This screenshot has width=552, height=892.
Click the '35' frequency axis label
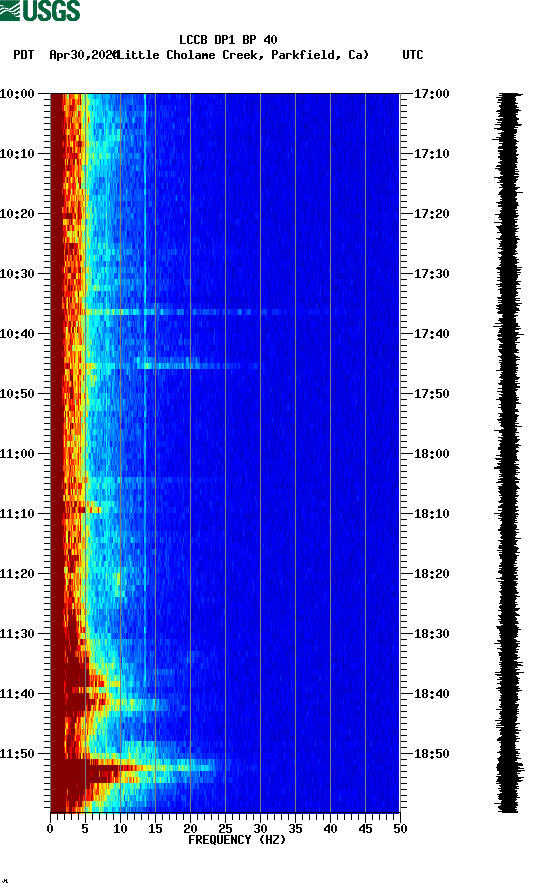(295, 829)
